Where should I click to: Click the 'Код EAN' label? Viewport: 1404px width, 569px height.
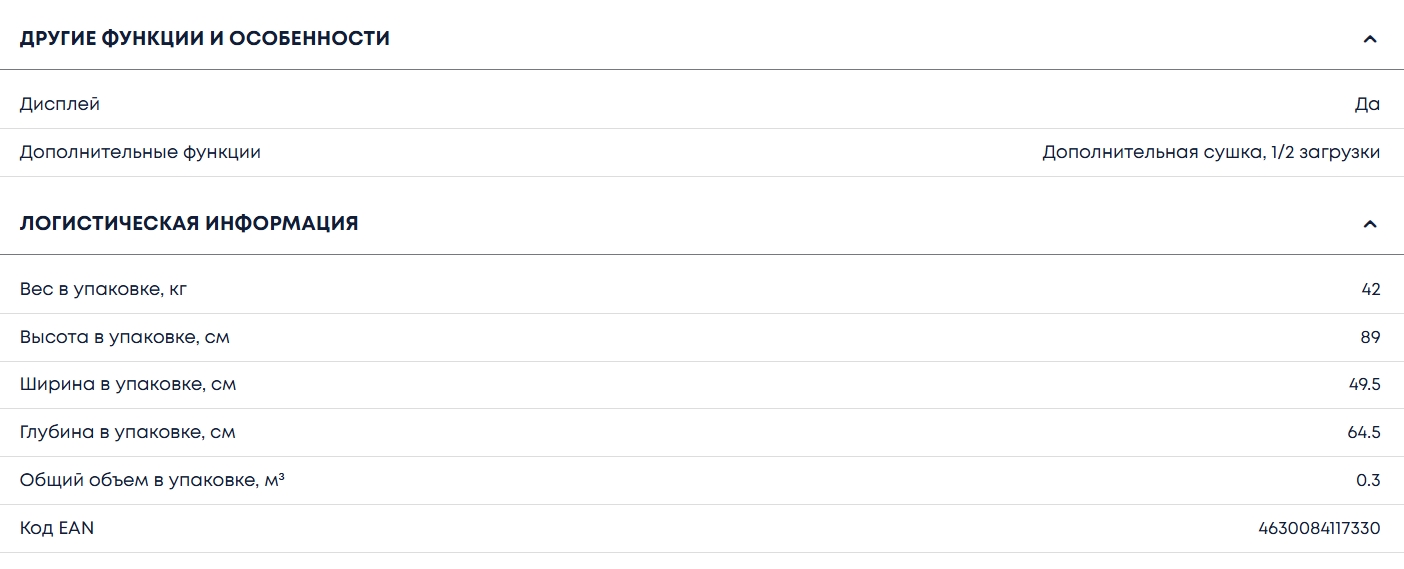(x=57, y=529)
